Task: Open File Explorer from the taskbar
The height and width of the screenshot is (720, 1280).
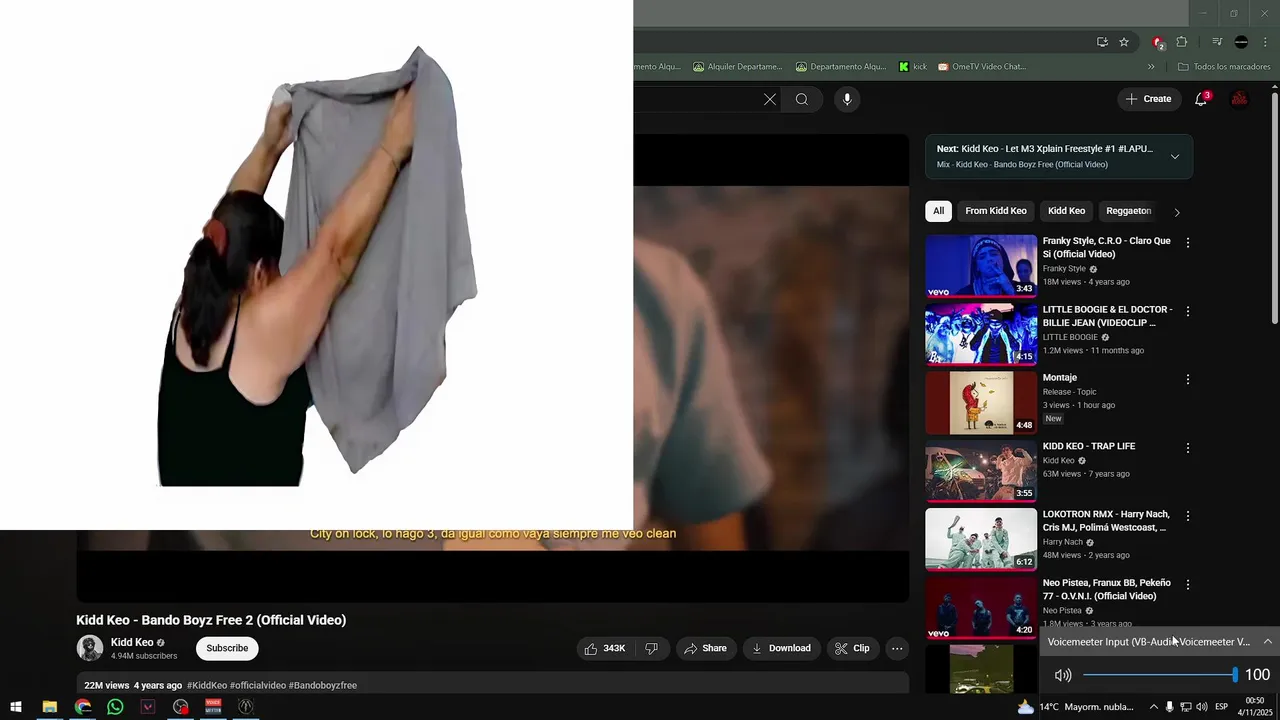Action: pos(49,707)
